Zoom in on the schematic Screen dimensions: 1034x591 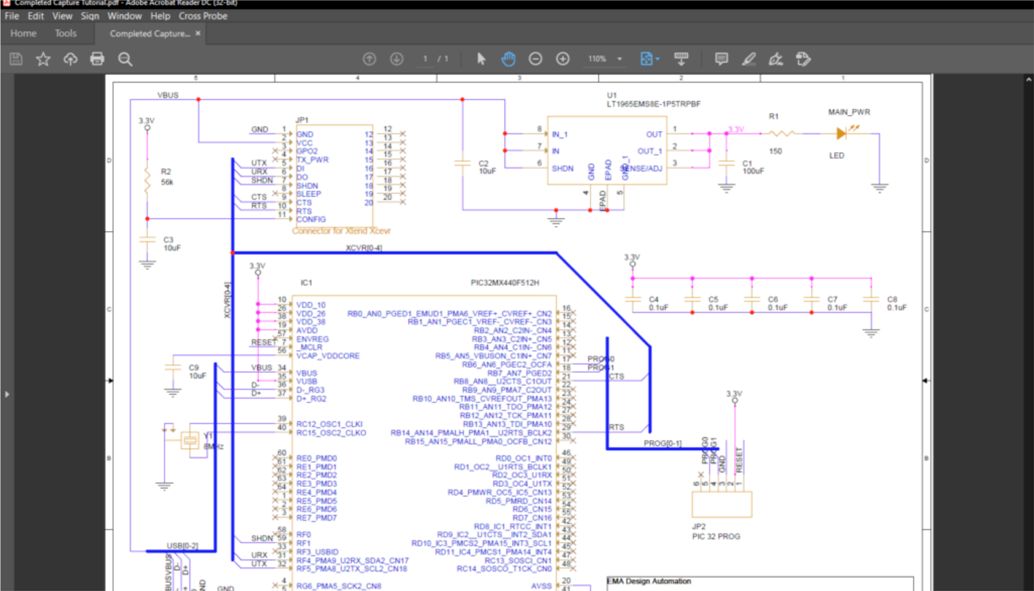pyautogui.click(x=563, y=59)
